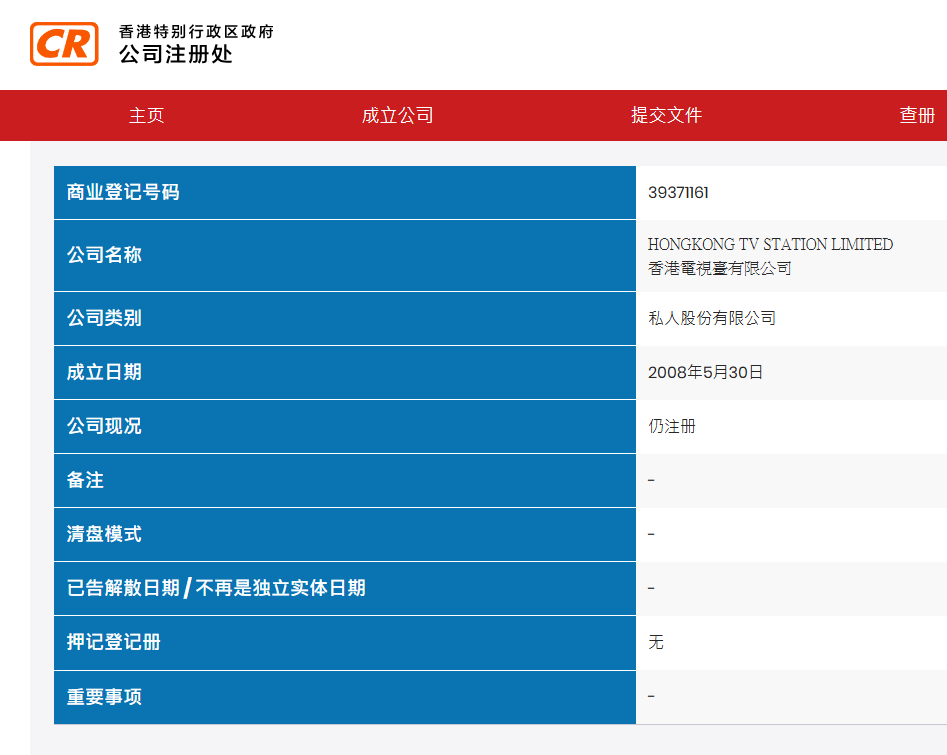
Task: Click the 公司名称 row label
Action: [104, 255]
